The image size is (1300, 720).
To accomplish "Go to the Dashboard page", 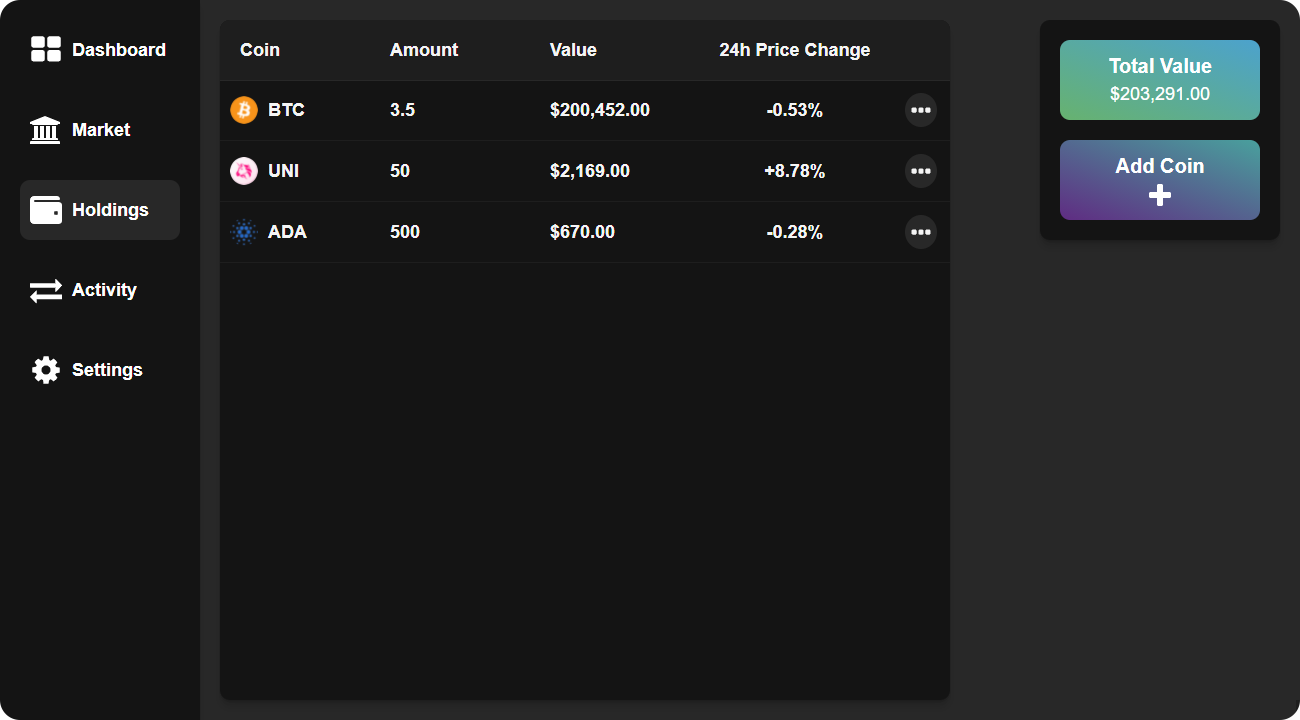I will tap(118, 50).
